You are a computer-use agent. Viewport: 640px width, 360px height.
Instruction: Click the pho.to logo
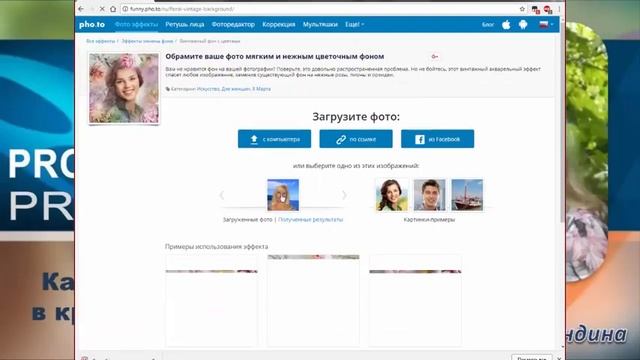point(92,24)
